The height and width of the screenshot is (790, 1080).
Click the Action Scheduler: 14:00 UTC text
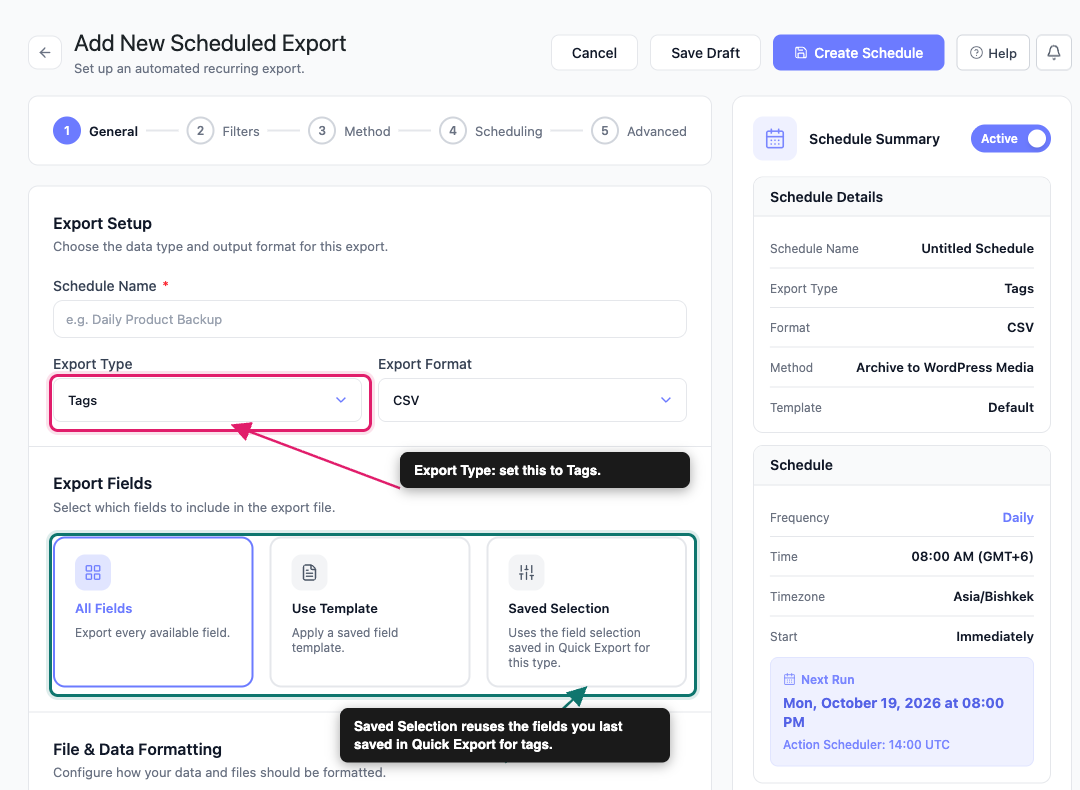(866, 745)
